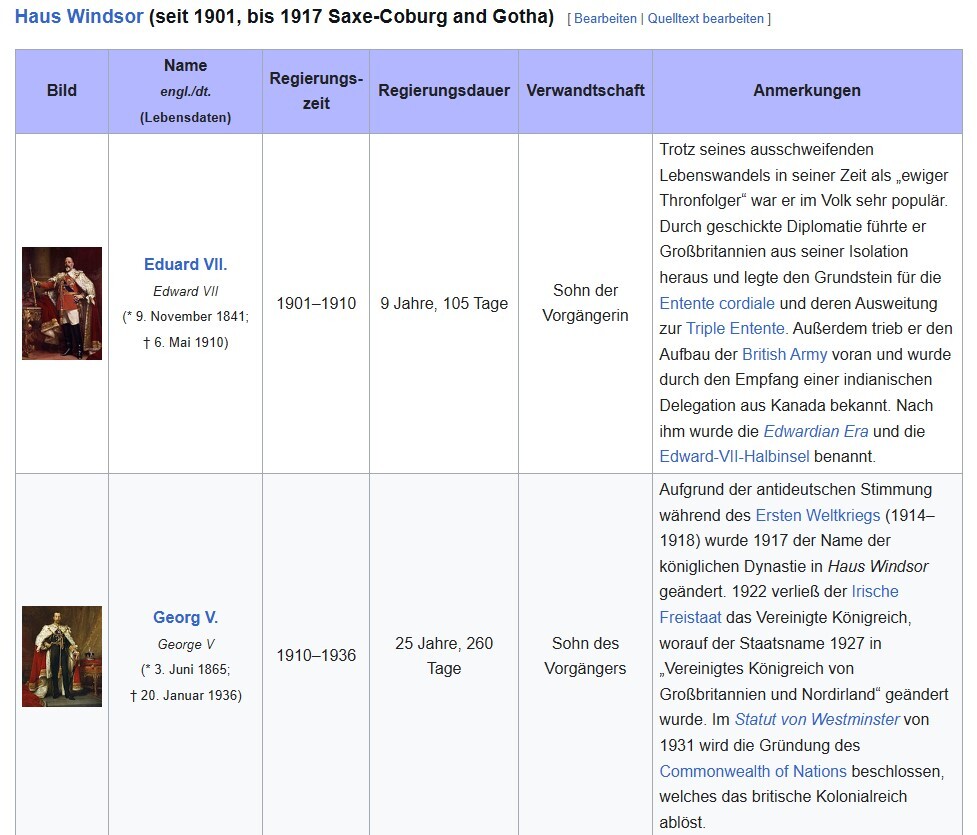Click the Verwandtschaft column header
The image size is (977, 835).
click(x=585, y=91)
